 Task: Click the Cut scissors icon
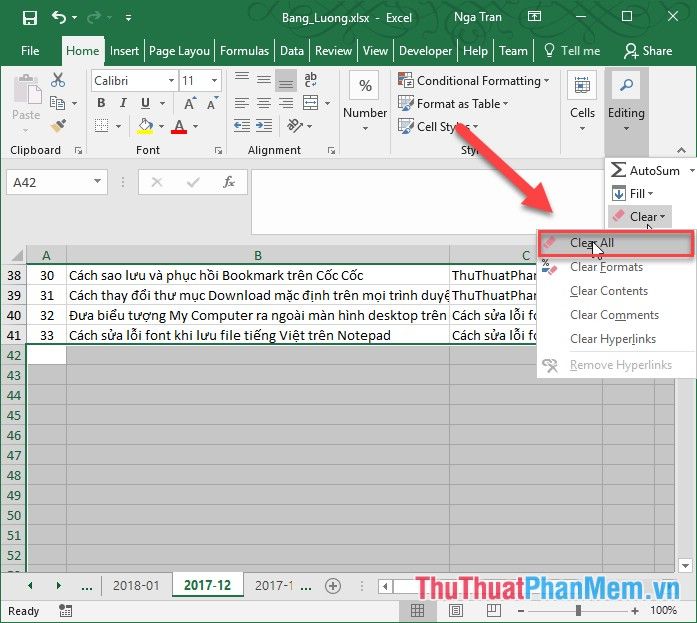(57, 81)
